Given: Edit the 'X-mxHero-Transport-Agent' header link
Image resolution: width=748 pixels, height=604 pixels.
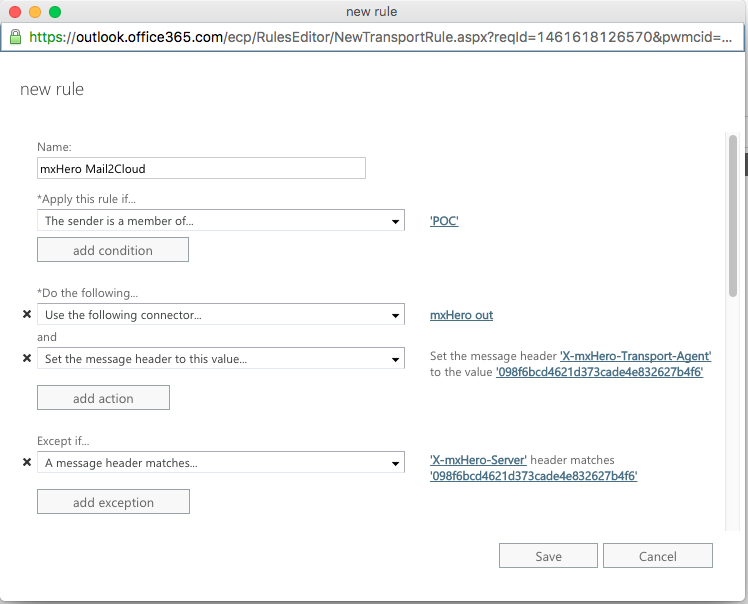Looking at the screenshot, I should pyautogui.click(x=635, y=356).
